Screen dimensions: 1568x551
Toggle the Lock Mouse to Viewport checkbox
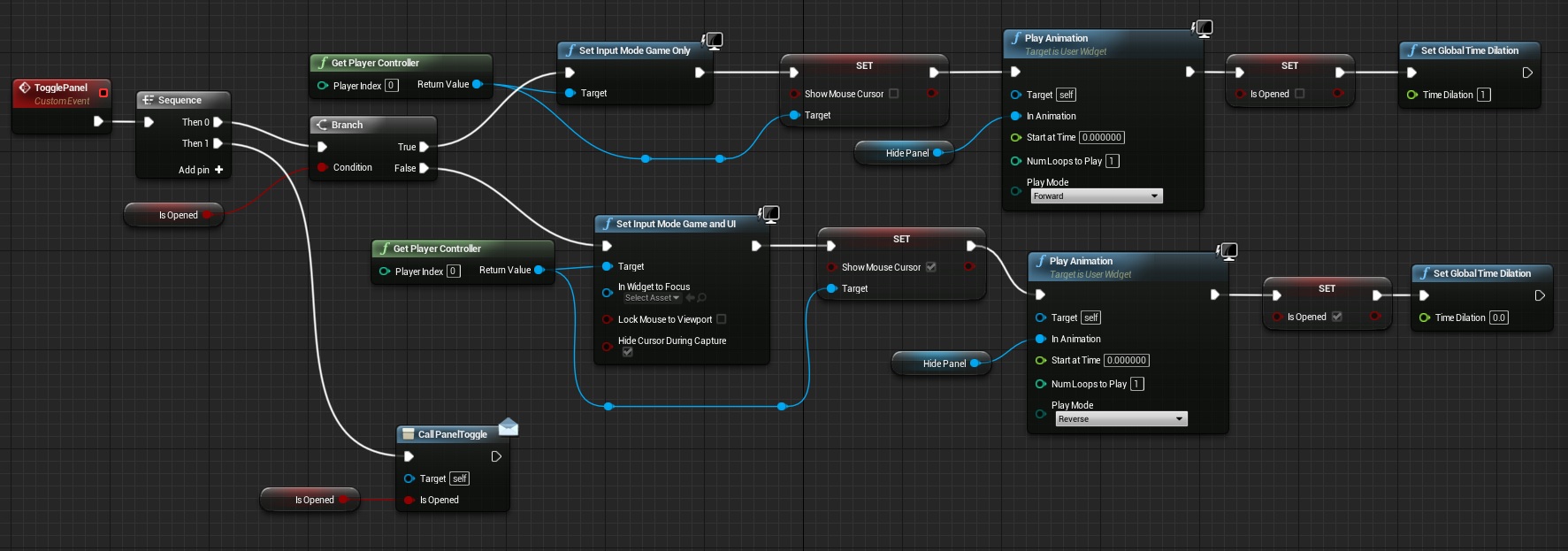[721, 319]
